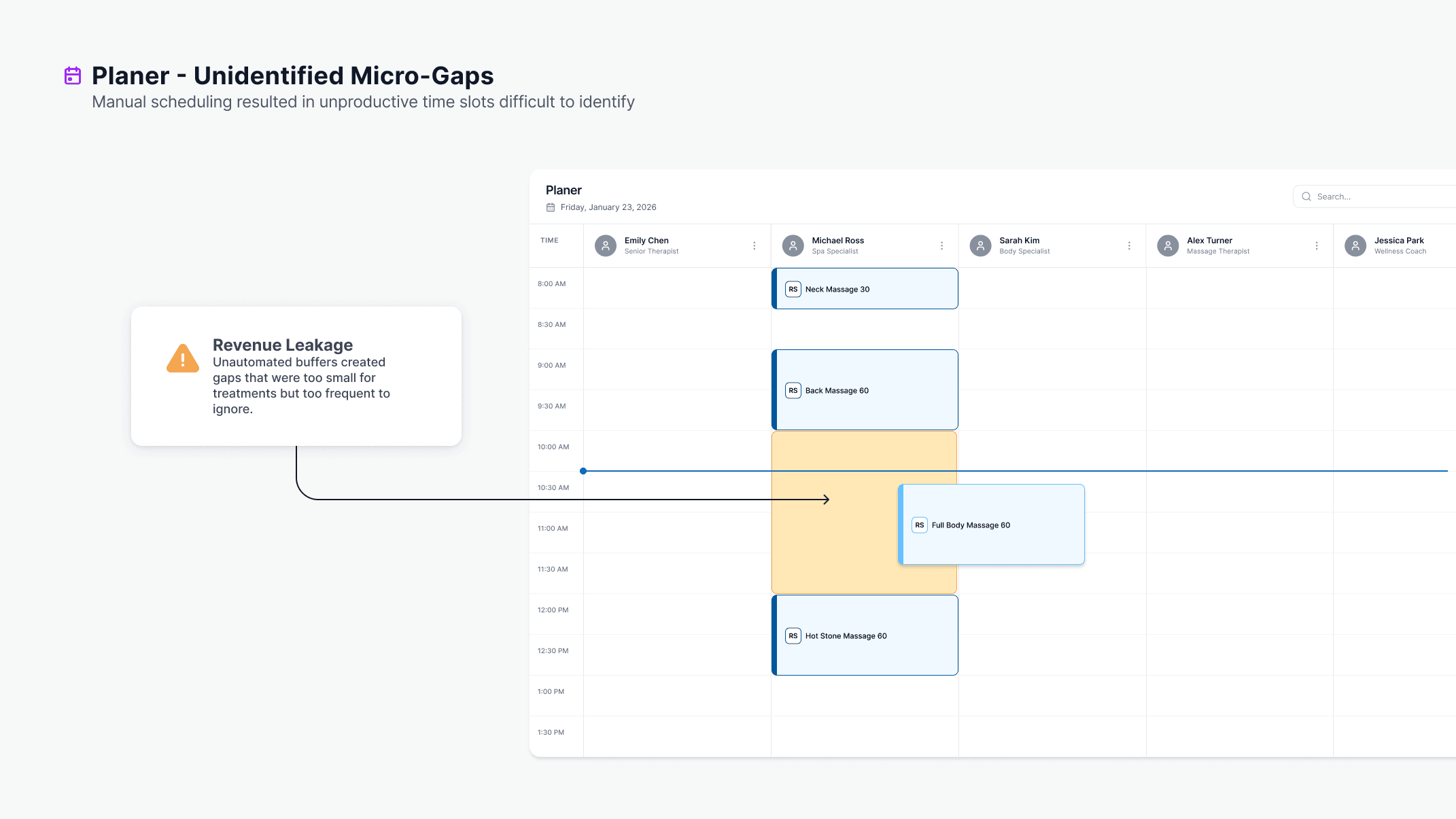The image size is (1456, 819).
Task: Open Emily Chen's column options menu
Action: (x=754, y=245)
